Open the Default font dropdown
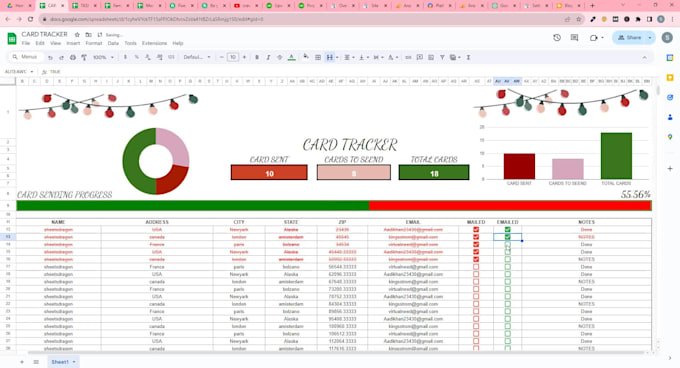Image resolution: width=680 pixels, height=368 pixels. (x=197, y=57)
